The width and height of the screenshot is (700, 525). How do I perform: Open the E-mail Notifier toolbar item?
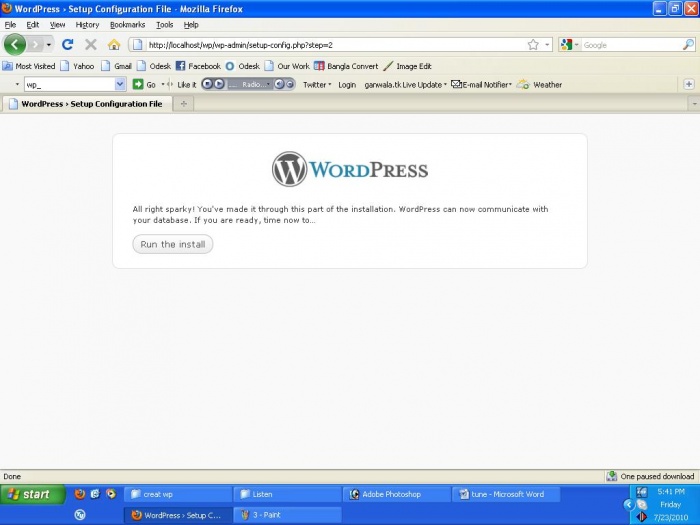(481, 84)
